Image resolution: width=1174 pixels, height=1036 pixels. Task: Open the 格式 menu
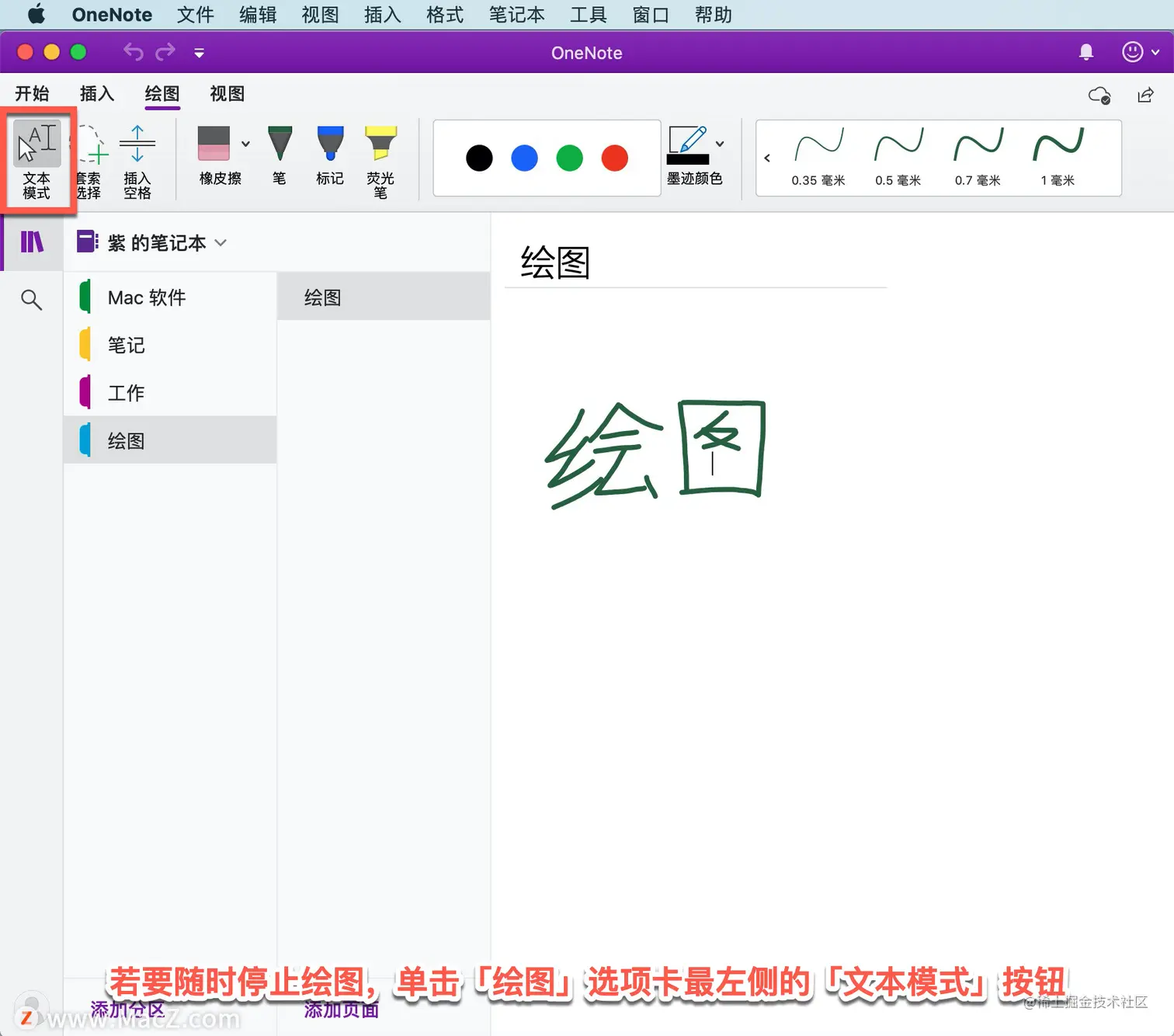tap(444, 15)
